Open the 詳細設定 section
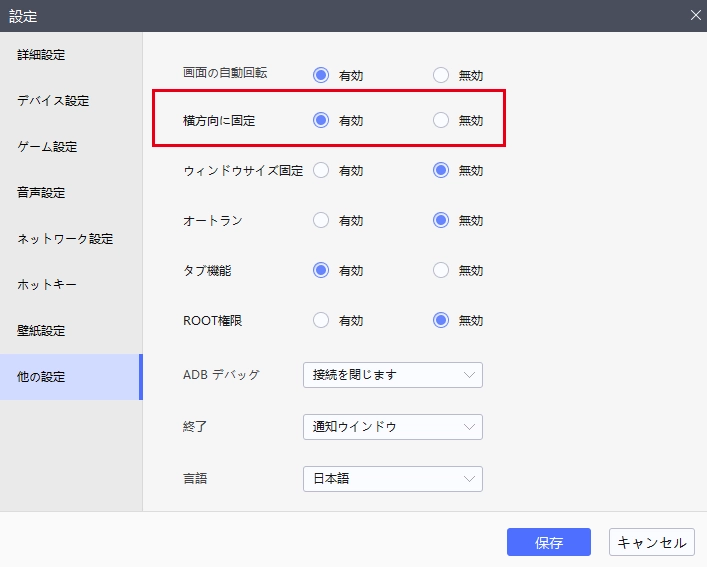Screen dimensions: 707x567 [x=71, y=55]
